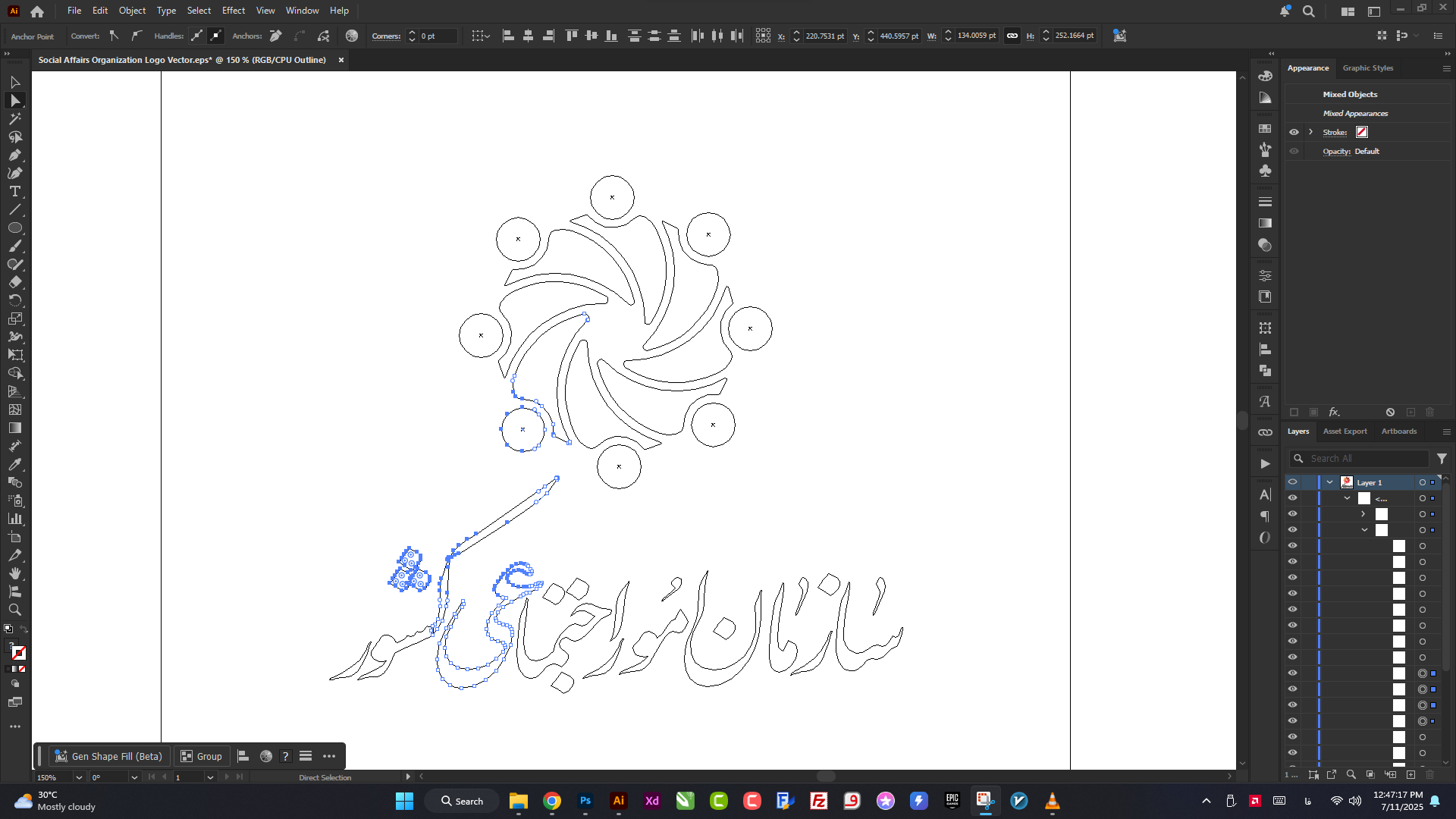This screenshot has width=1456, height=819.
Task: Toggle eye of sublayer directly below Layer 1
Action: point(1293,498)
